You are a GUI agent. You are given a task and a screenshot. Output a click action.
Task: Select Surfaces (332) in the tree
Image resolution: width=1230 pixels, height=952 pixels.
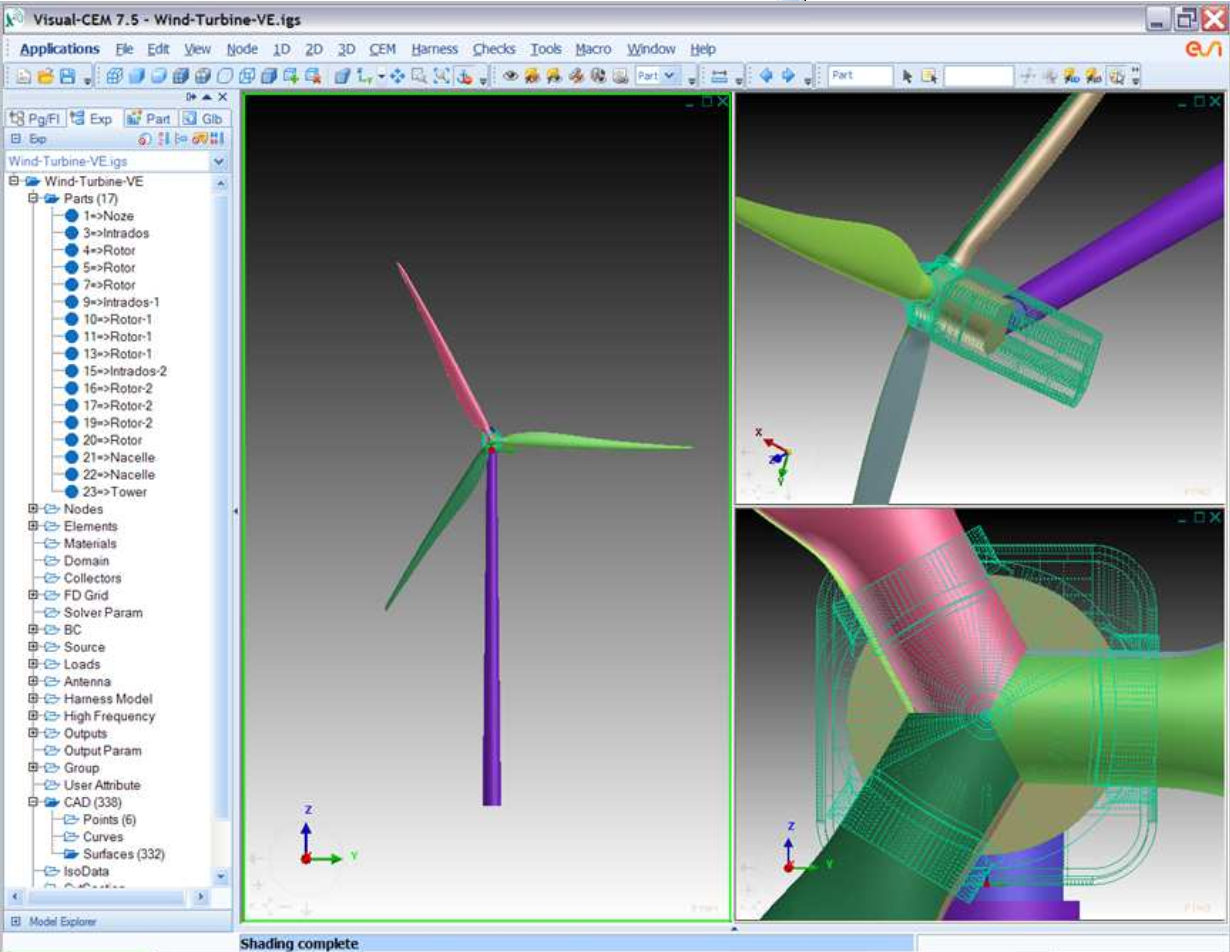click(123, 854)
